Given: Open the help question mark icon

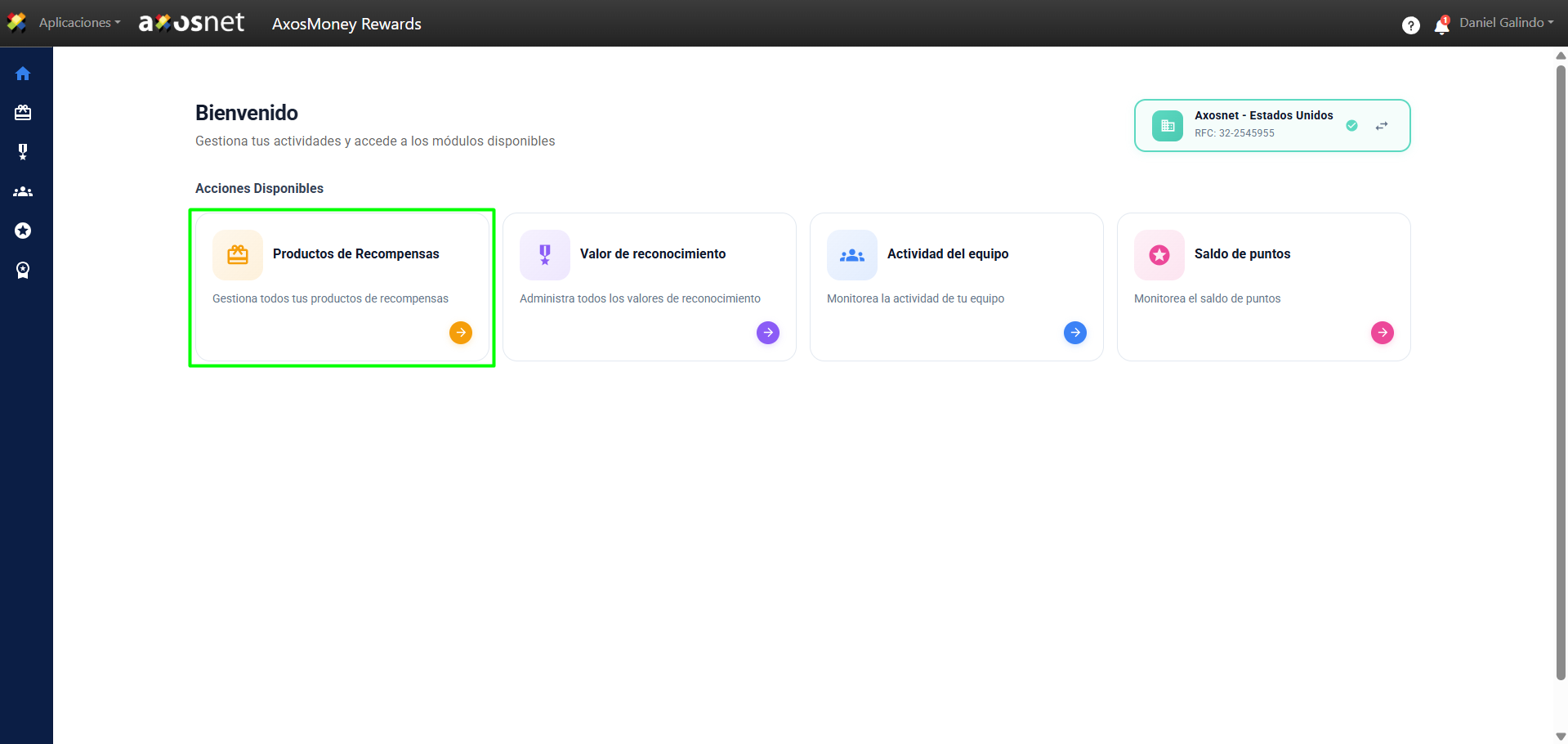Looking at the screenshot, I should pos(1410,25).
